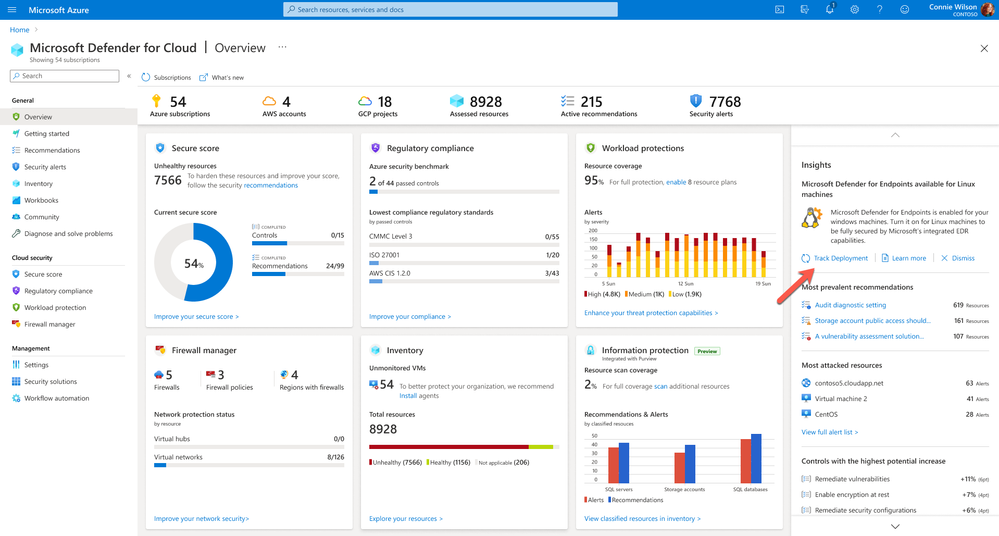The image size is (999, 536).
Task: Open the notifications bell
Action: (830, 9)
